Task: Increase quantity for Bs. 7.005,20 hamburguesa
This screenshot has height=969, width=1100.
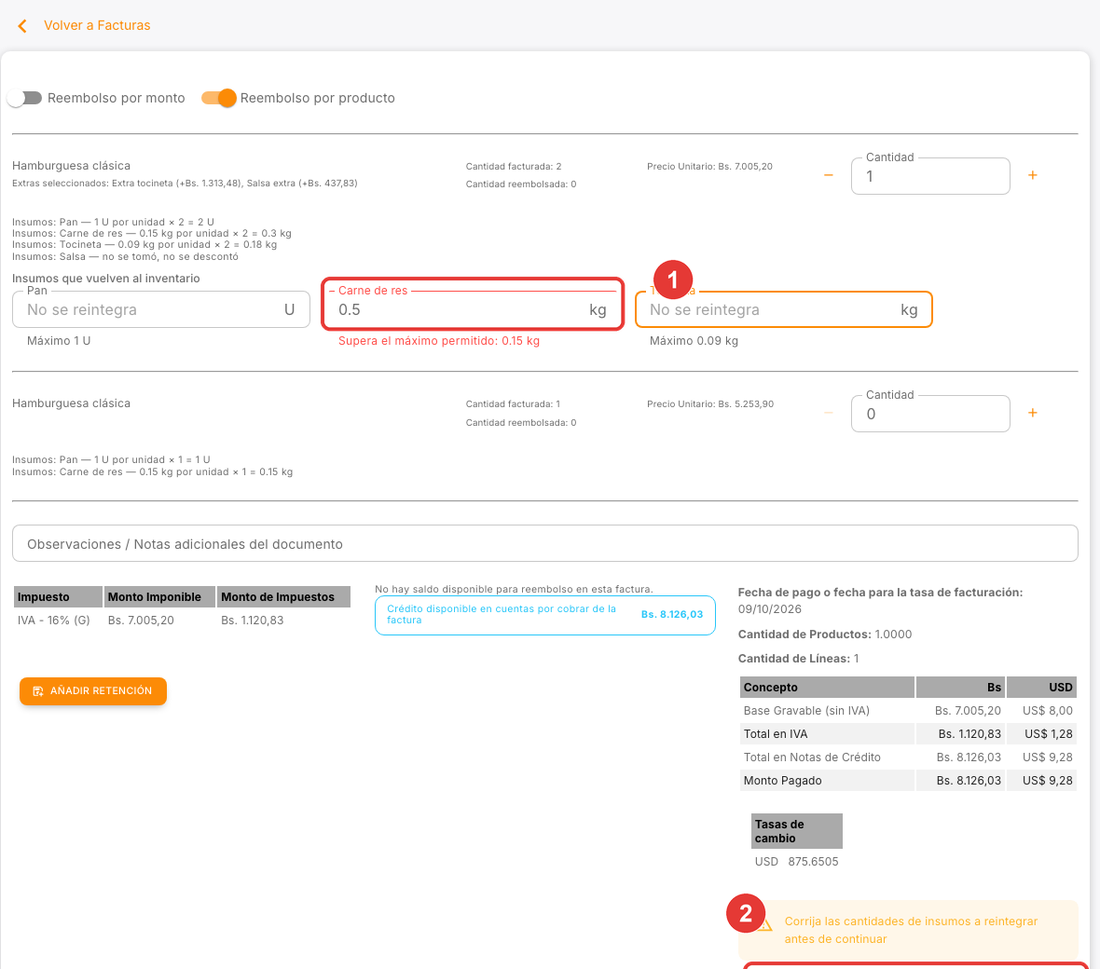Action: click(x=1033, y=175)
